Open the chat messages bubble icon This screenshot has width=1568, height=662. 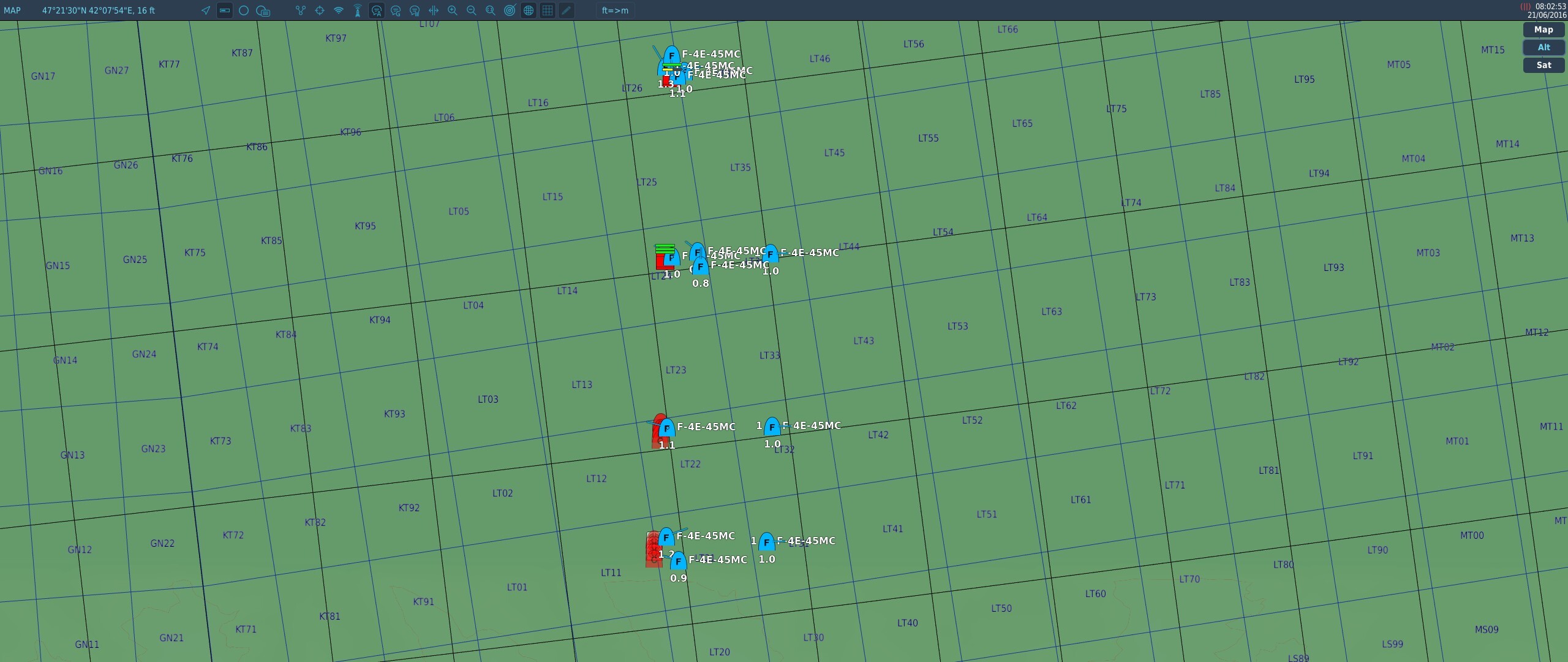pyautogui.click(x=263, y=10)
